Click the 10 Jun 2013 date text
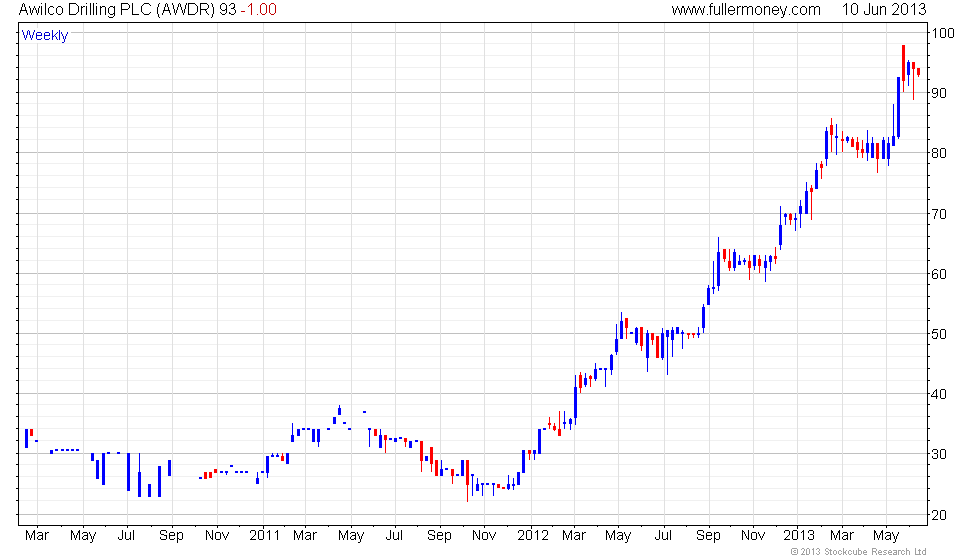Image resolution: width=980 pixels, height=560 pixels. [x=884, y=9]
